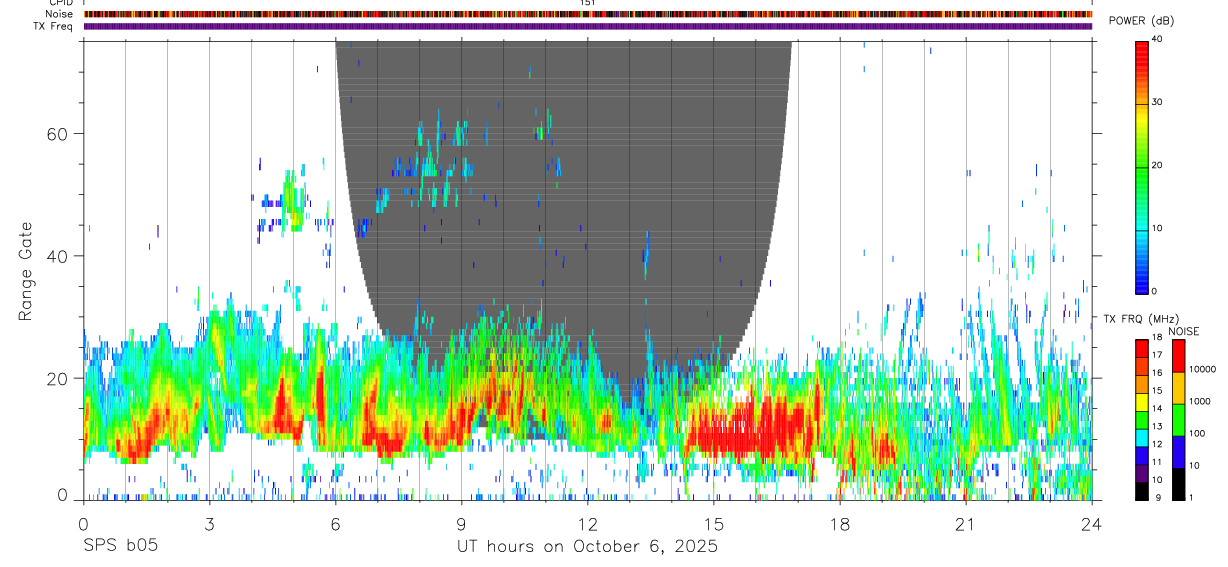This screenshot has height=567, width=1228.
Task: Click the SPS b05 radar beam label
Action: tap(120, 547)
